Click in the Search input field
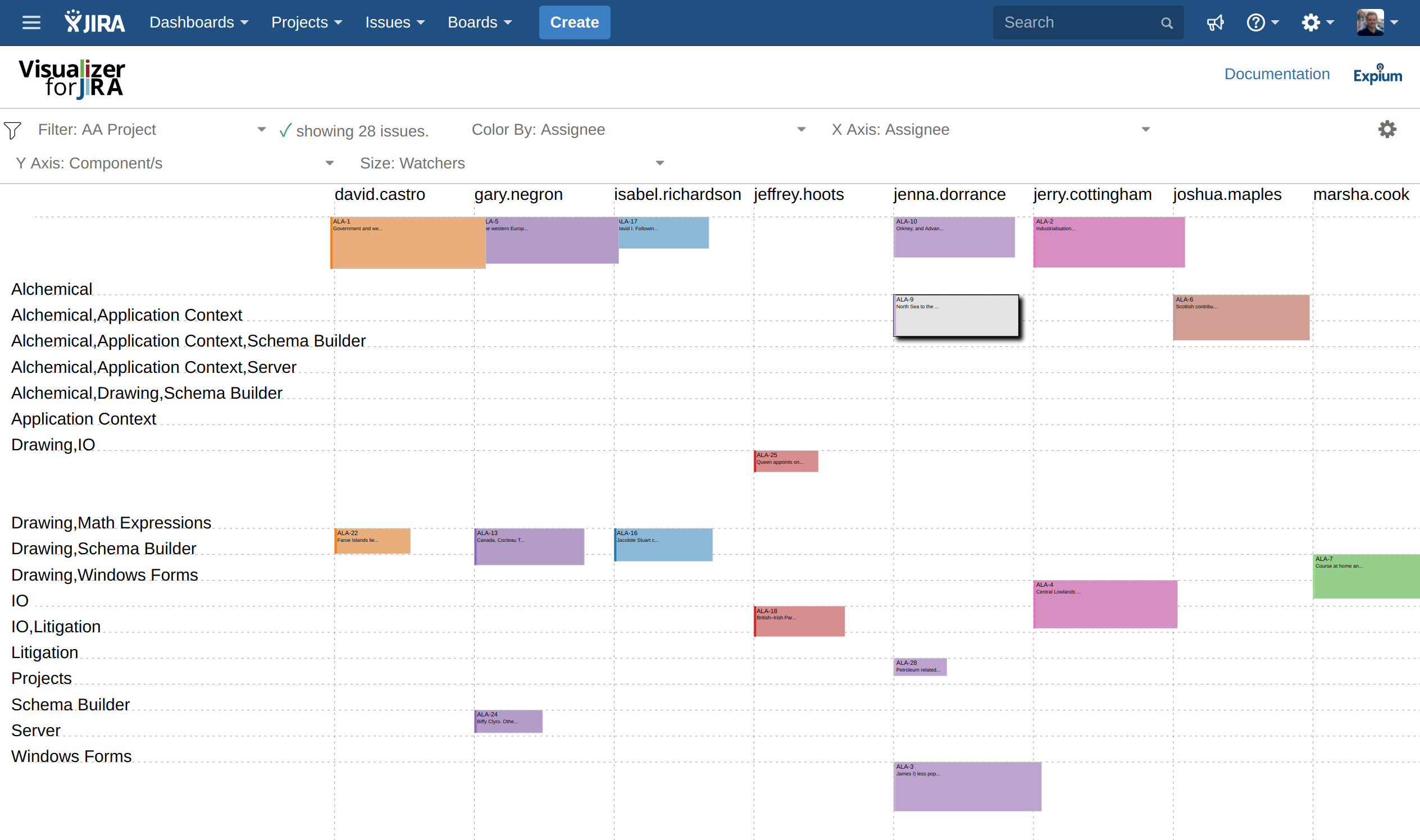1420x840 pixels. pos(1076,22)
